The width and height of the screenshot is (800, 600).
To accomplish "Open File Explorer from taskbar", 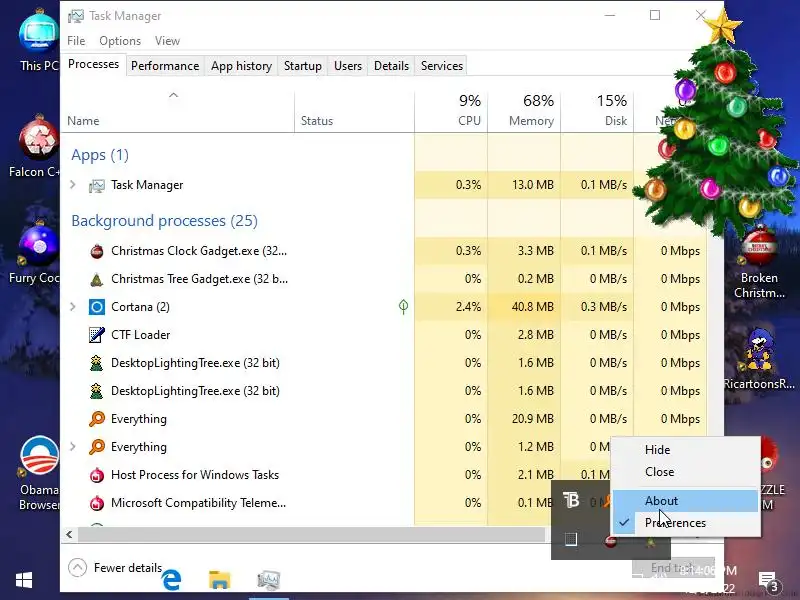I will [x=219, y=580].
